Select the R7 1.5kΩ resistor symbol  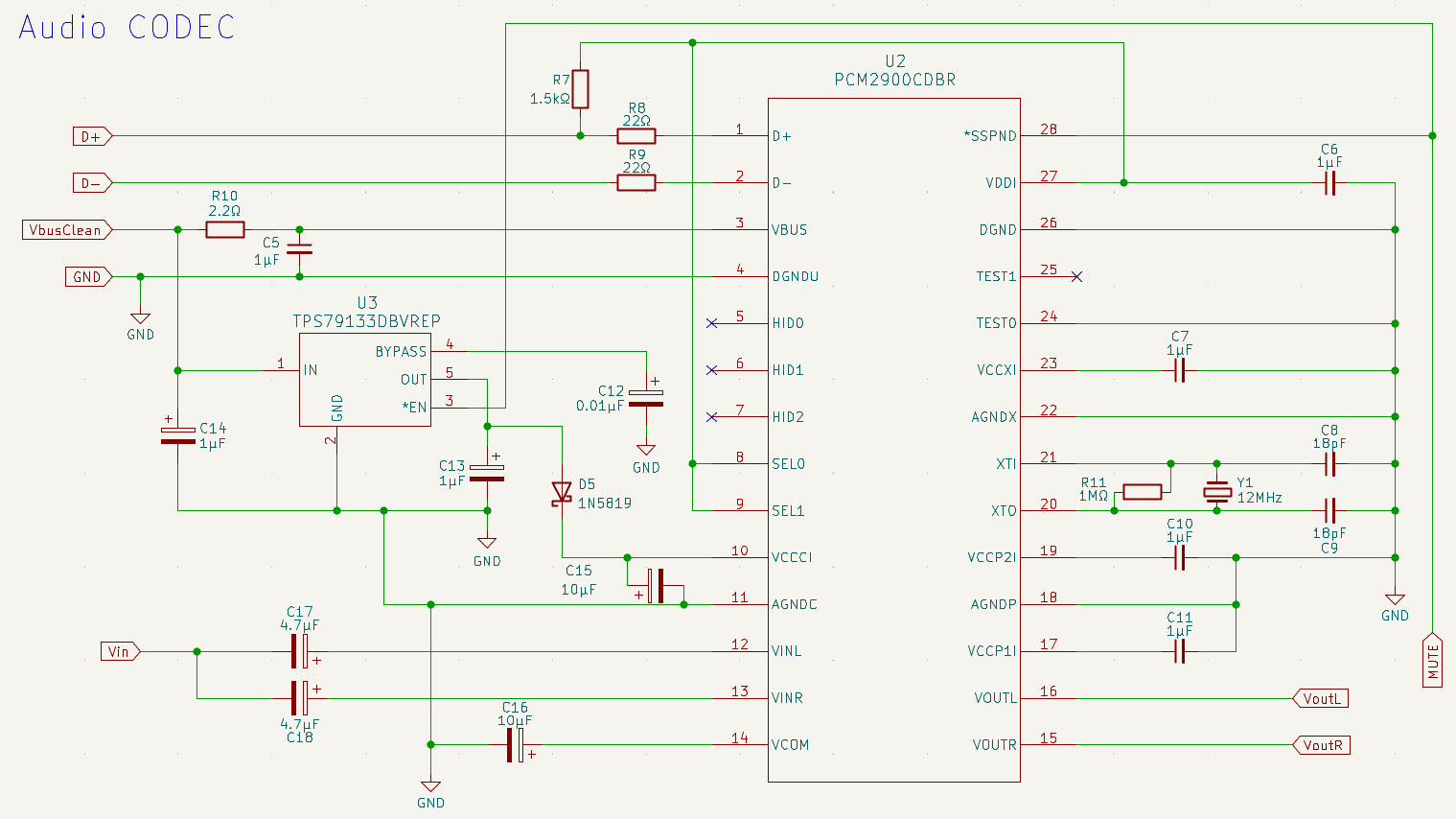point(580,89)
